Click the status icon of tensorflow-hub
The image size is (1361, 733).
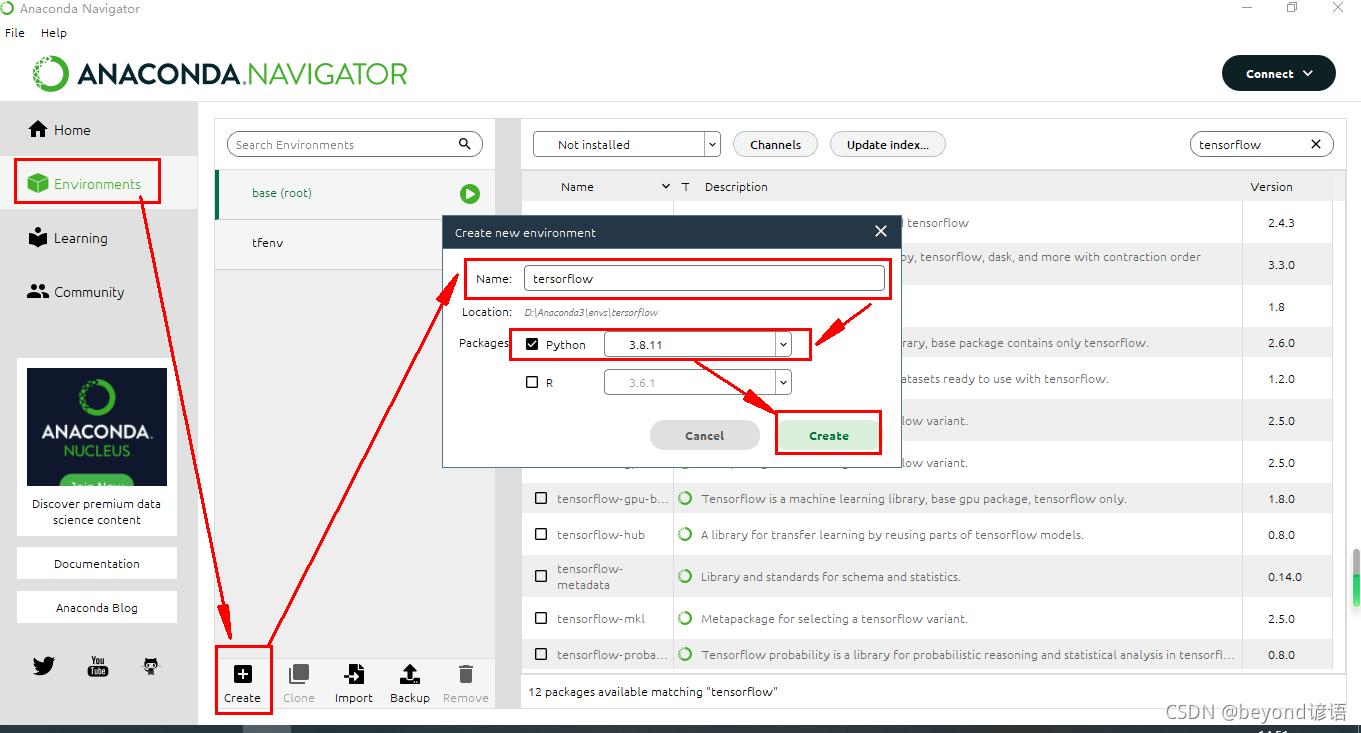pyautogui.click(x=685, y=535)
